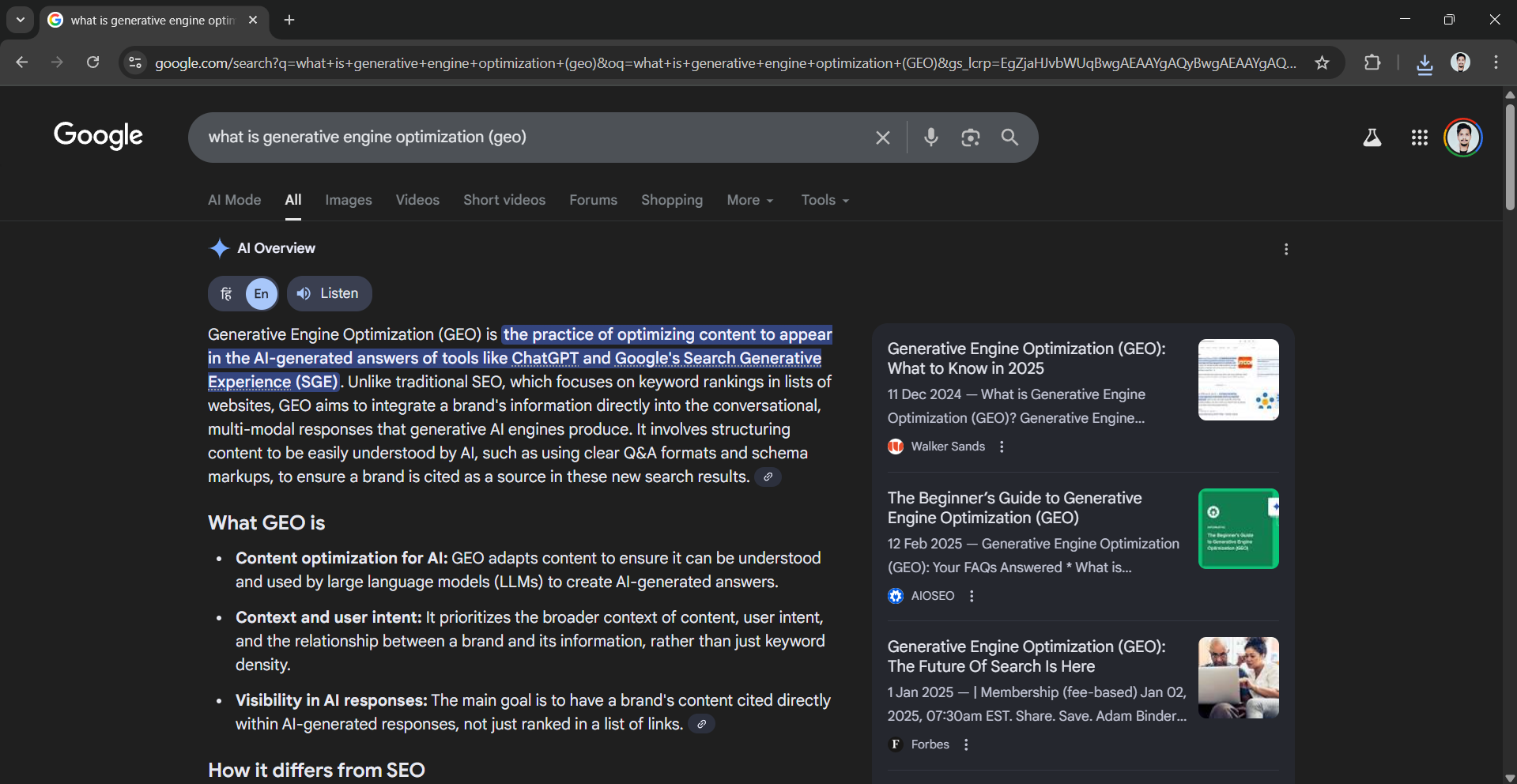Switch AI Overview language to En
This screenshot has height=784, width=1517.
point(261,293)
